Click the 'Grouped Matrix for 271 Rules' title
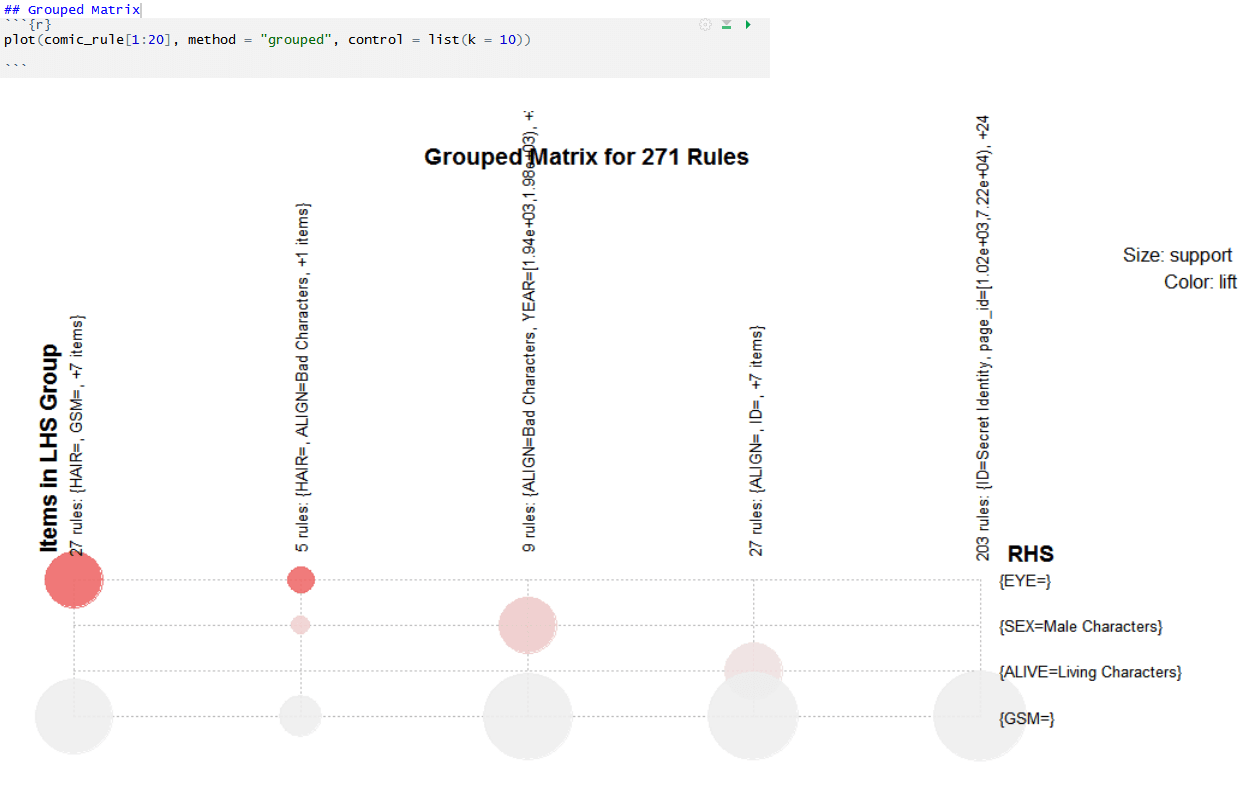This screenshot has height=789, width=1245. click(x=586, y=157)
